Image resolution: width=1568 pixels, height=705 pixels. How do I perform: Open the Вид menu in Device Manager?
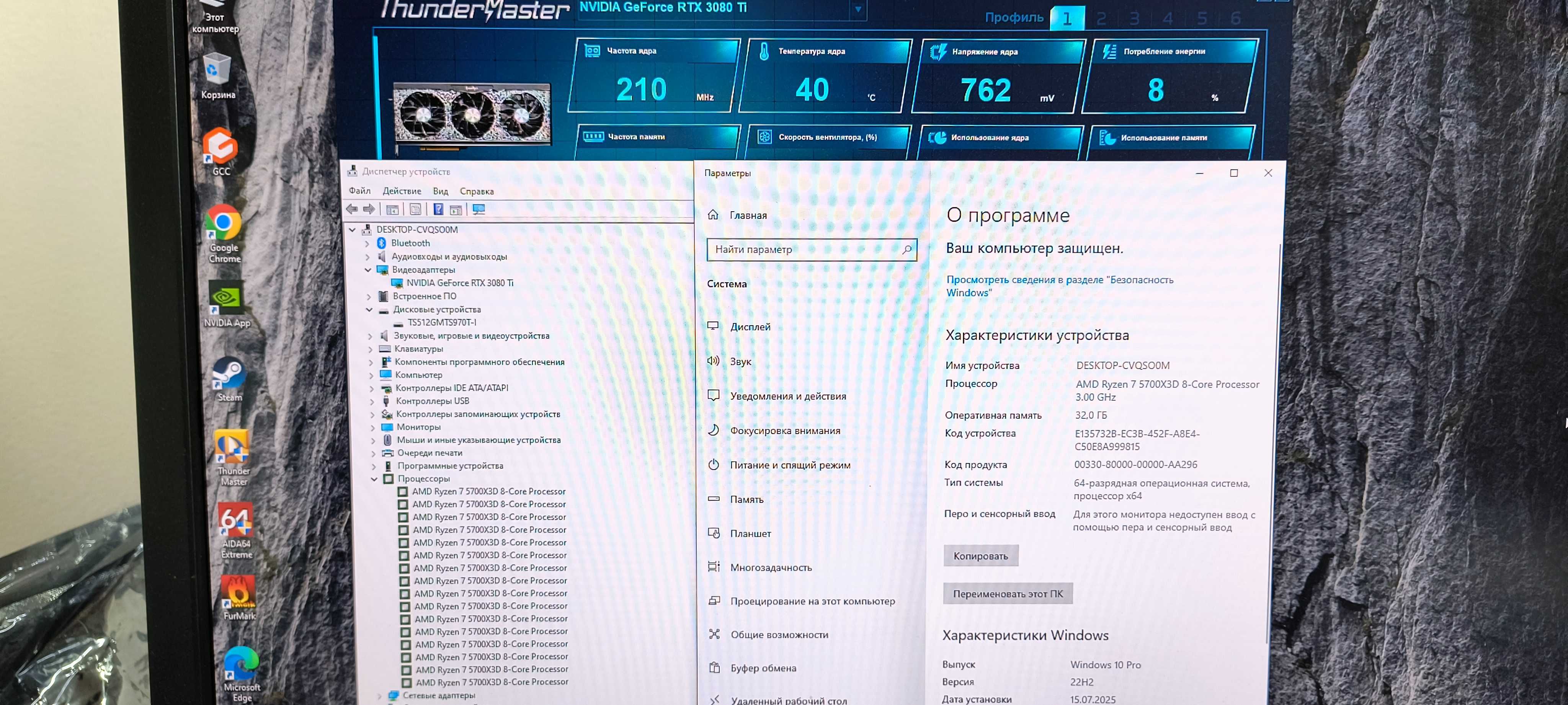441,191
